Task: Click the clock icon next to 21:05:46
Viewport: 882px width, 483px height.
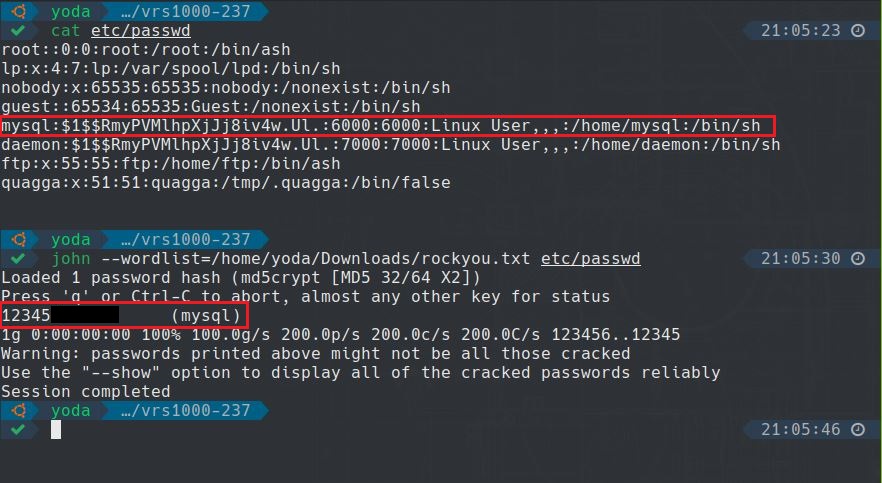Action: [857, 429]
